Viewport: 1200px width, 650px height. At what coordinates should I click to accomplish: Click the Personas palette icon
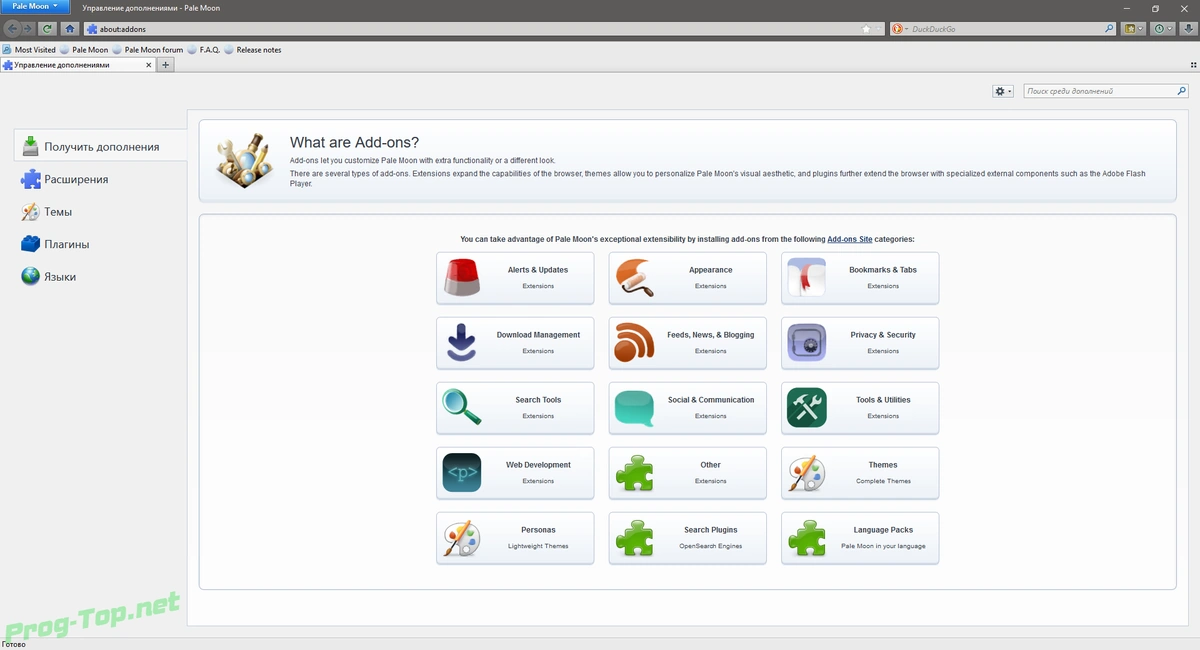(x=461, y=538)
